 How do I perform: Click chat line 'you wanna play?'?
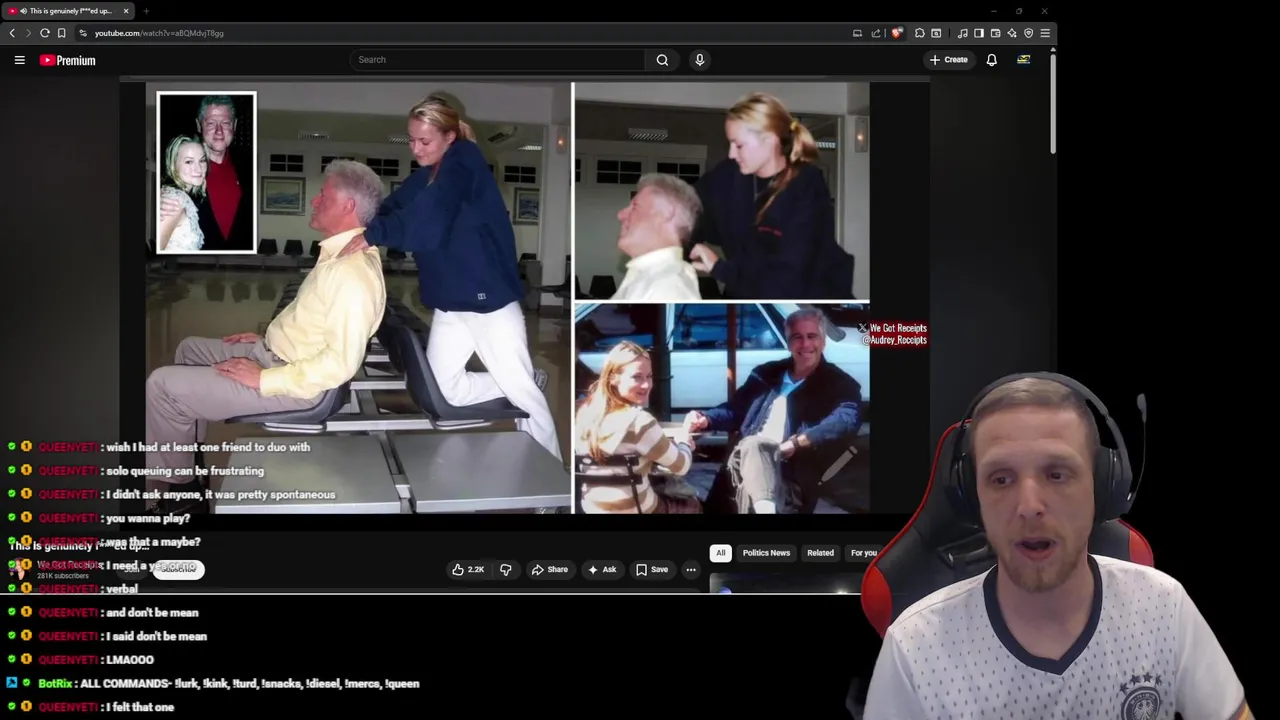click(x=148, y=518)
